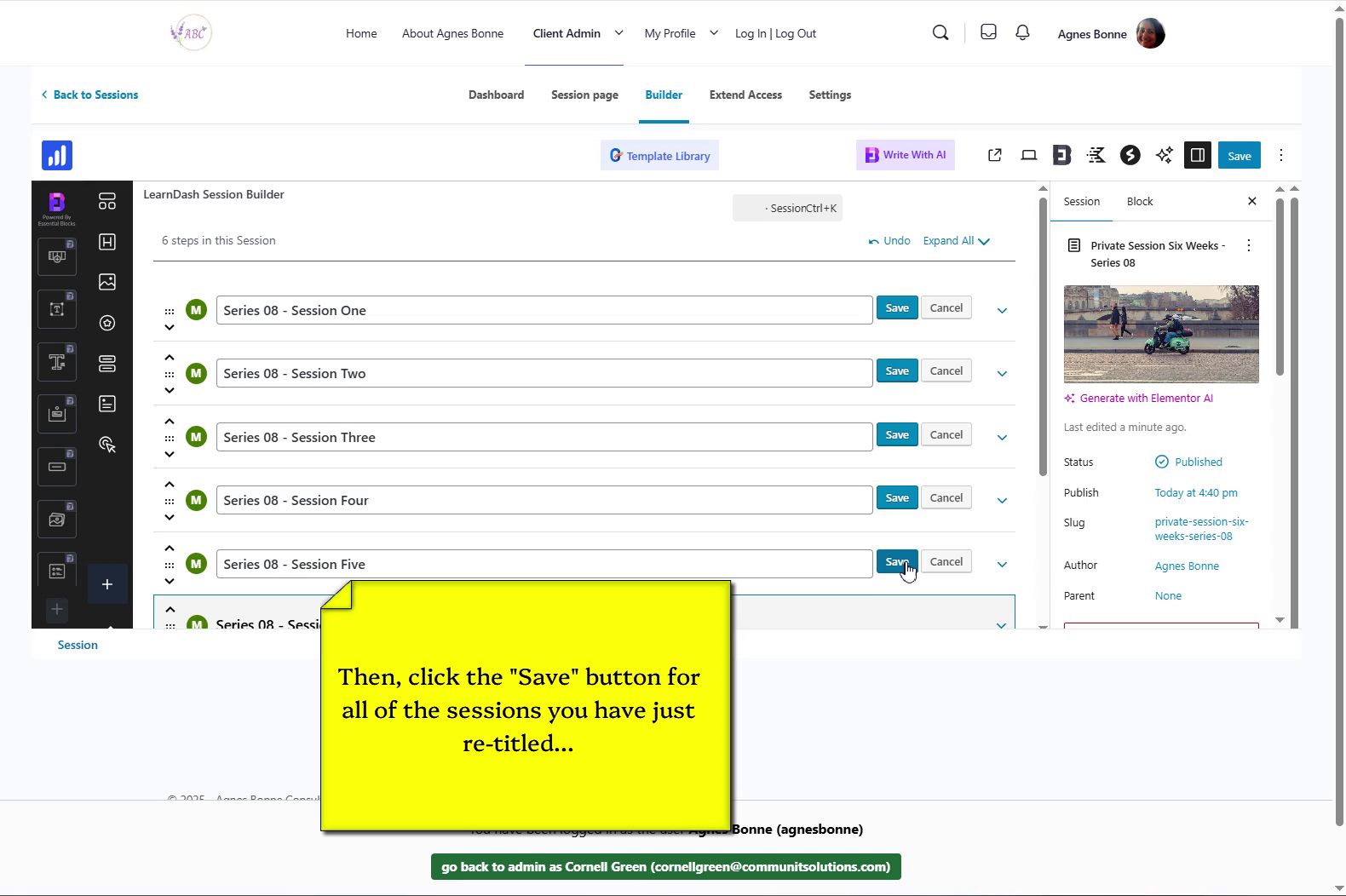Screen dimensions: 1346x896
Task: Open the inbox messages icon
Action: pyautogui.click(x=988, y=33)
